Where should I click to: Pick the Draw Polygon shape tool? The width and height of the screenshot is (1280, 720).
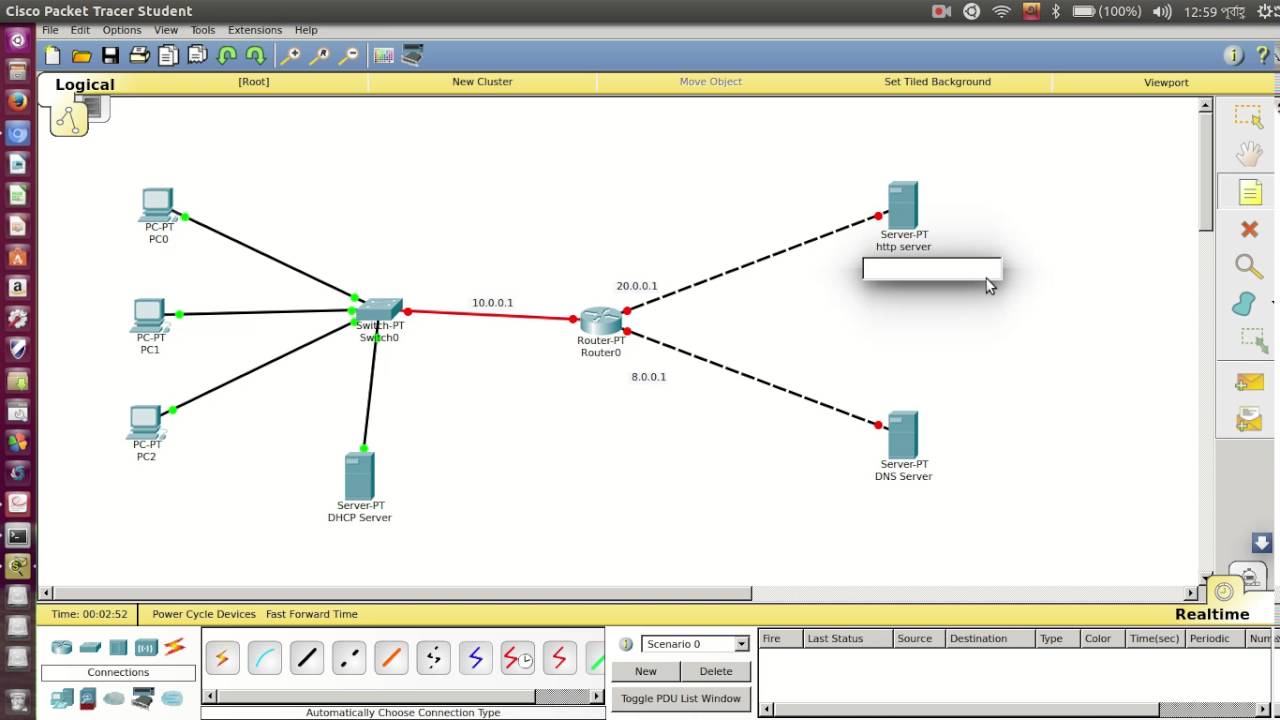1245,303
